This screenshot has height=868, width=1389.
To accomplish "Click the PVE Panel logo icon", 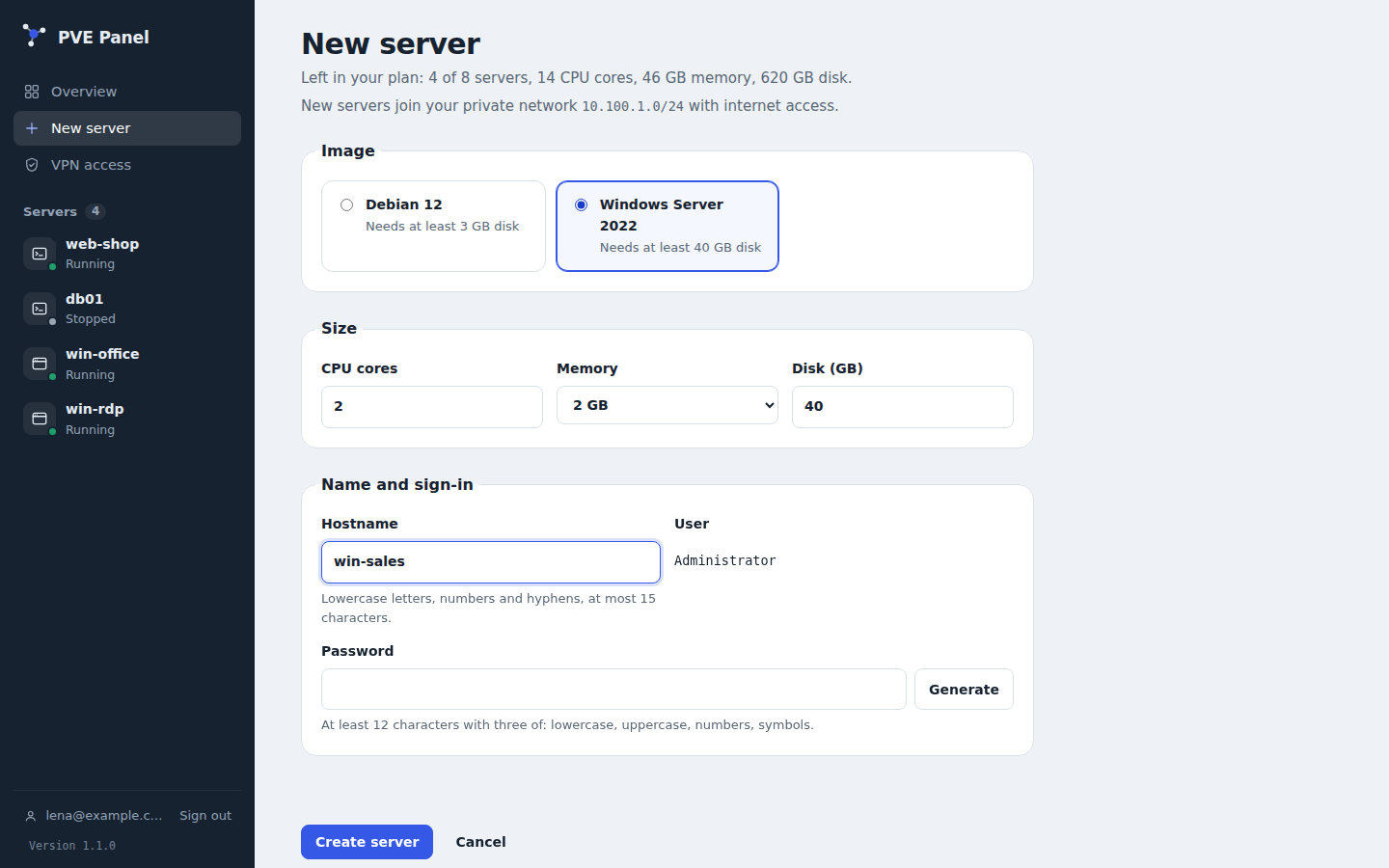I will (34, 36).
